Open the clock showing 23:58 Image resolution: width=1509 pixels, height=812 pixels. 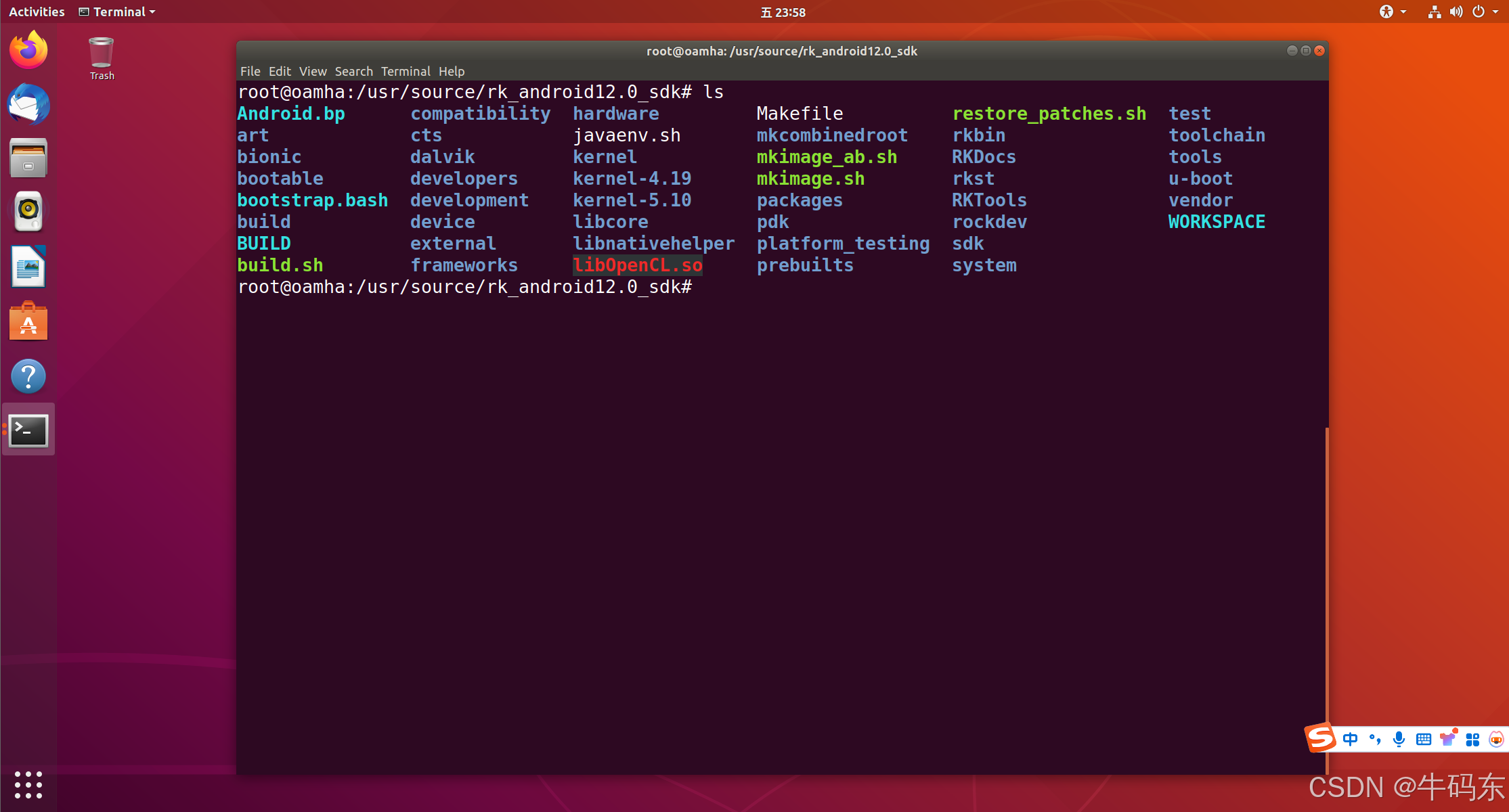pos(783,12)
